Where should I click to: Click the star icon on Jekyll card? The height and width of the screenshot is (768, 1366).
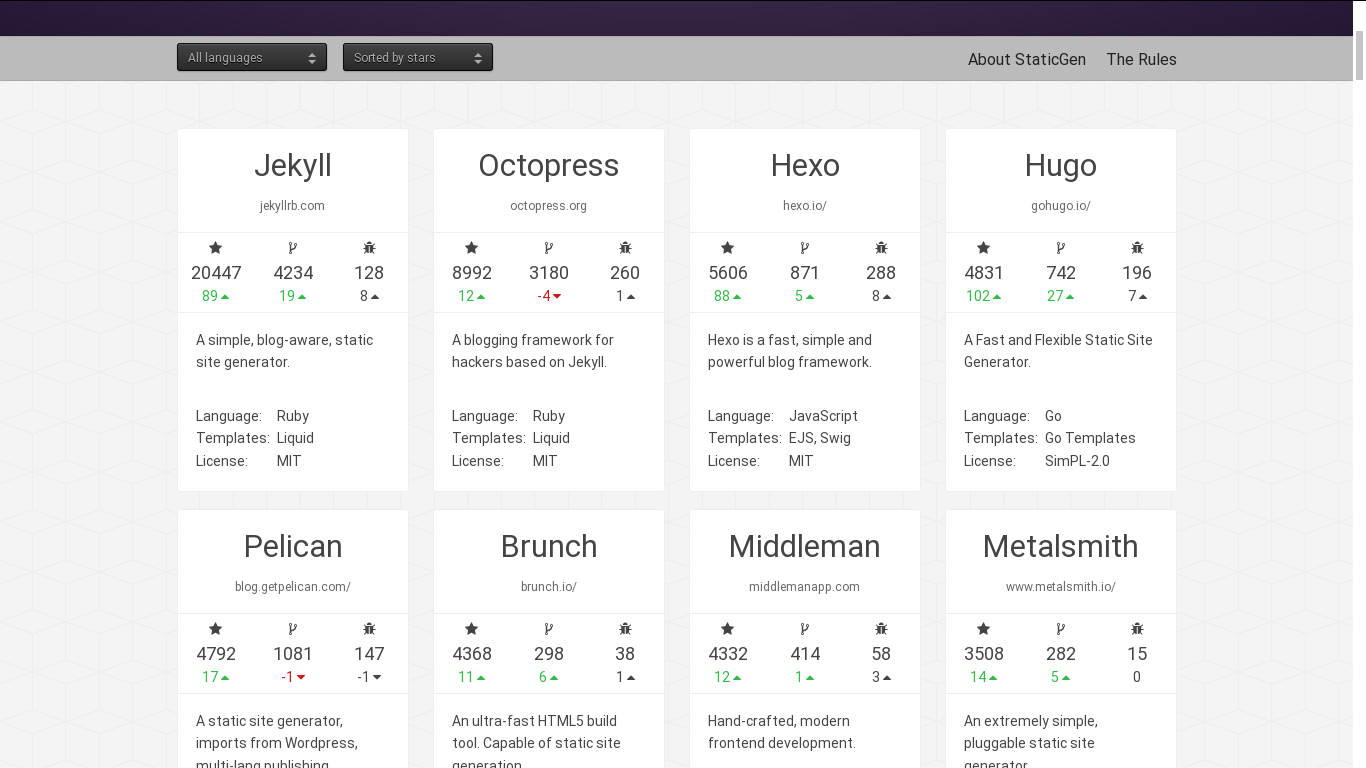pos(216,248)
